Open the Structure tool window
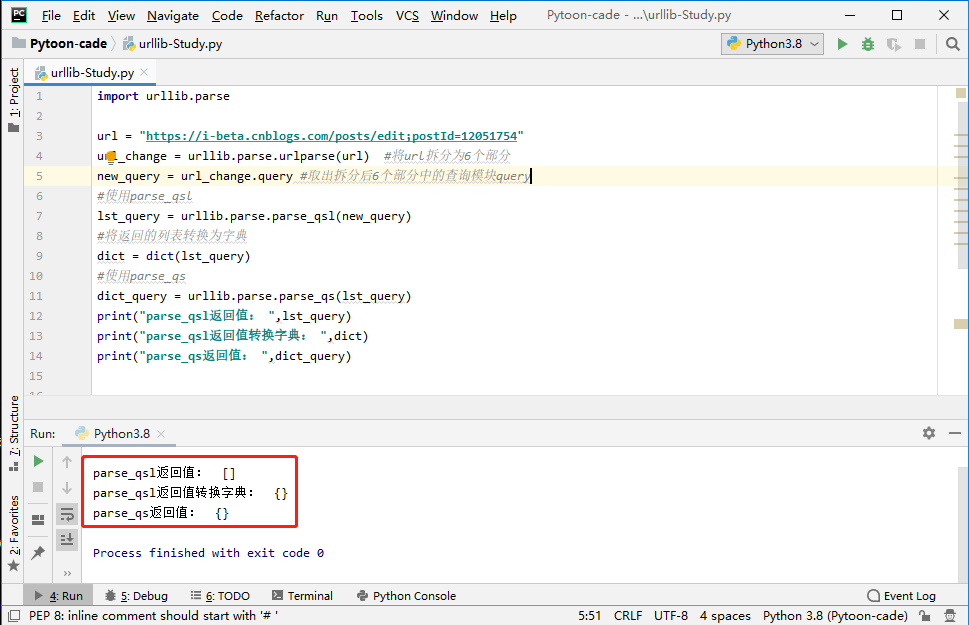Image resolution: width=969 pixels, height=625 pixels. [14, 433]
